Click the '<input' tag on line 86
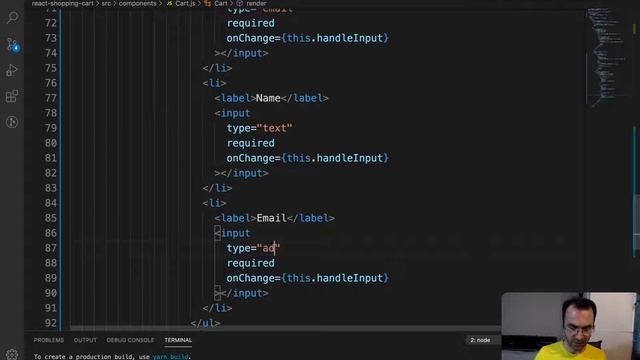 (x=232, y=233)
